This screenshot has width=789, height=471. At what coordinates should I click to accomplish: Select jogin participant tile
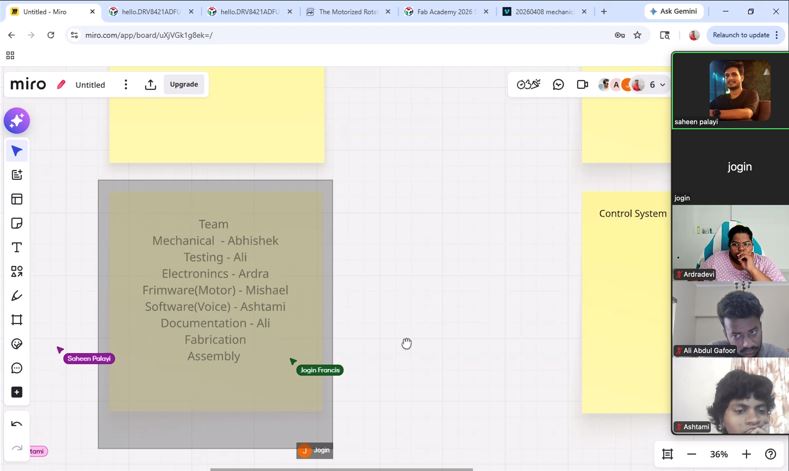(x=731, y=167)
